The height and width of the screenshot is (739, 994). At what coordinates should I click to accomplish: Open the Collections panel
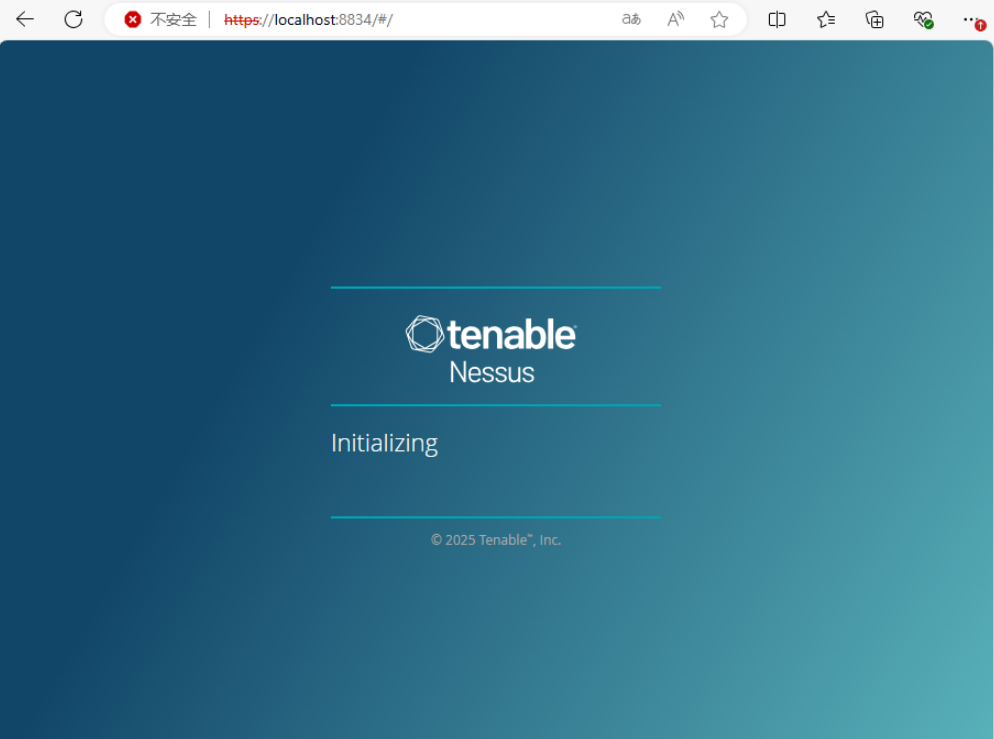[874, 20]
